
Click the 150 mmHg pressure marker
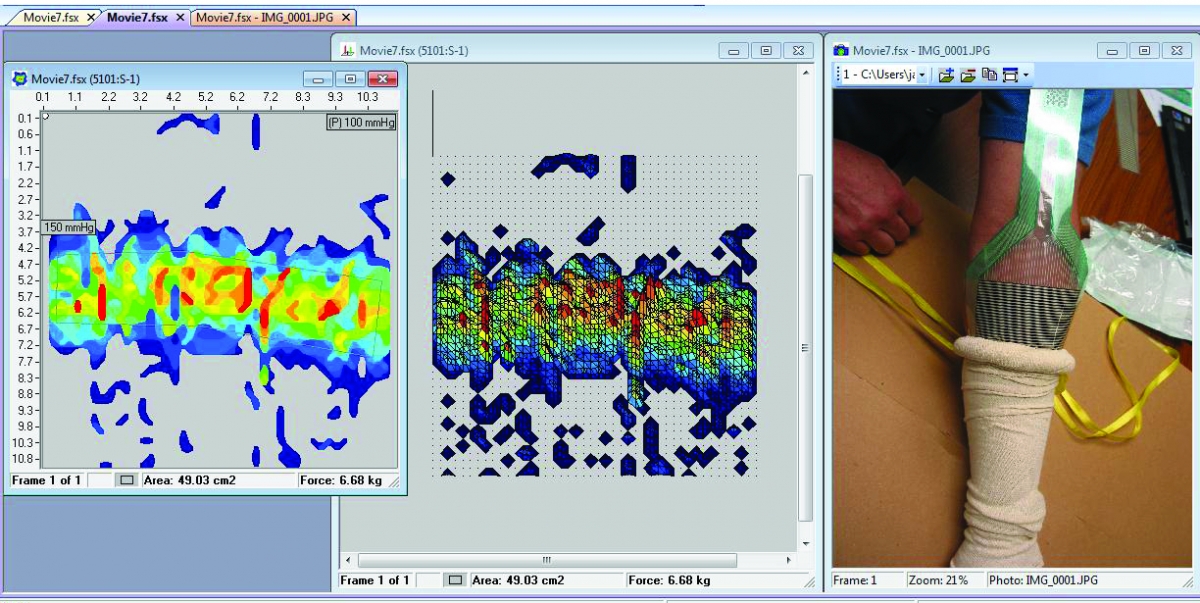pos(68,226)
